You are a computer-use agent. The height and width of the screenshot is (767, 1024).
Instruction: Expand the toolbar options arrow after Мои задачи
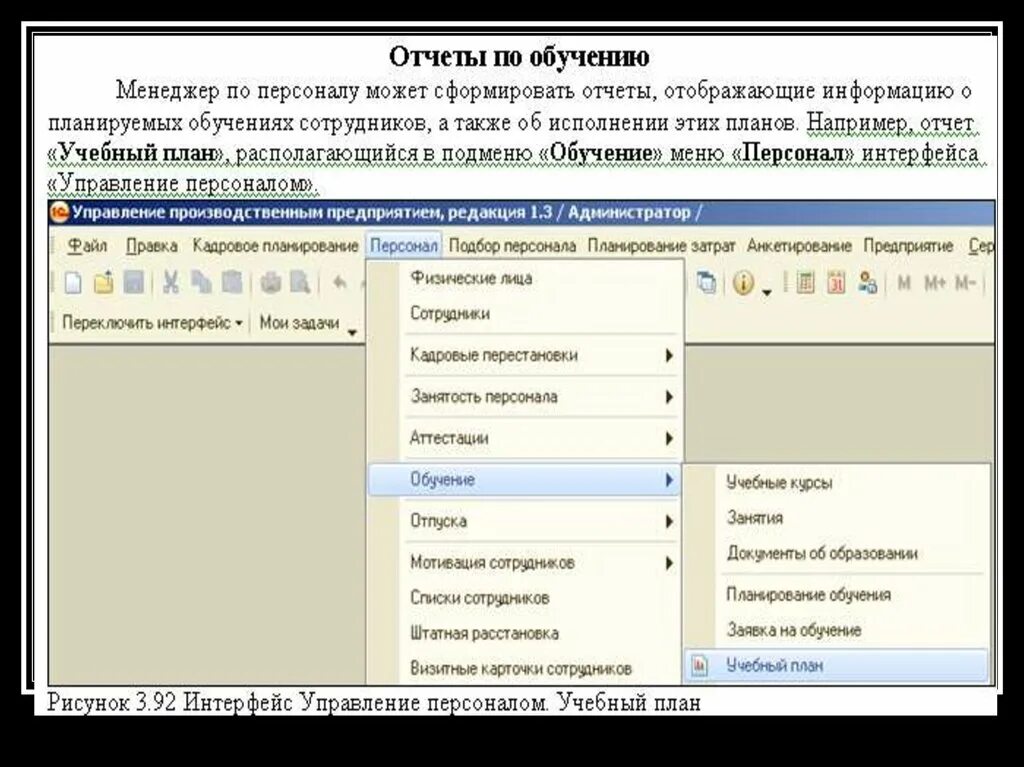[353, 333]
